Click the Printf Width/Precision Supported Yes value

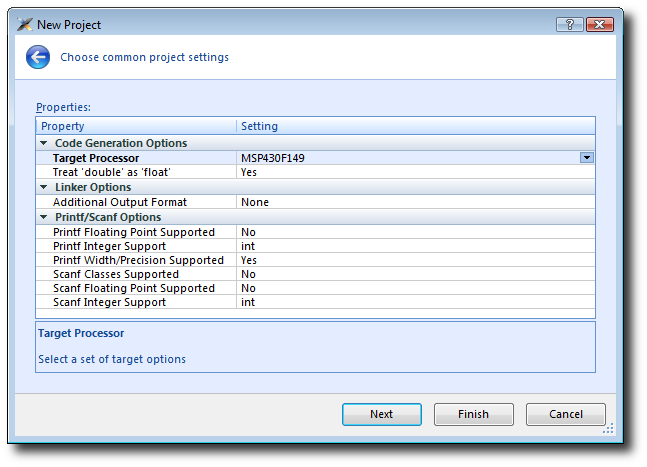(249, 260)
